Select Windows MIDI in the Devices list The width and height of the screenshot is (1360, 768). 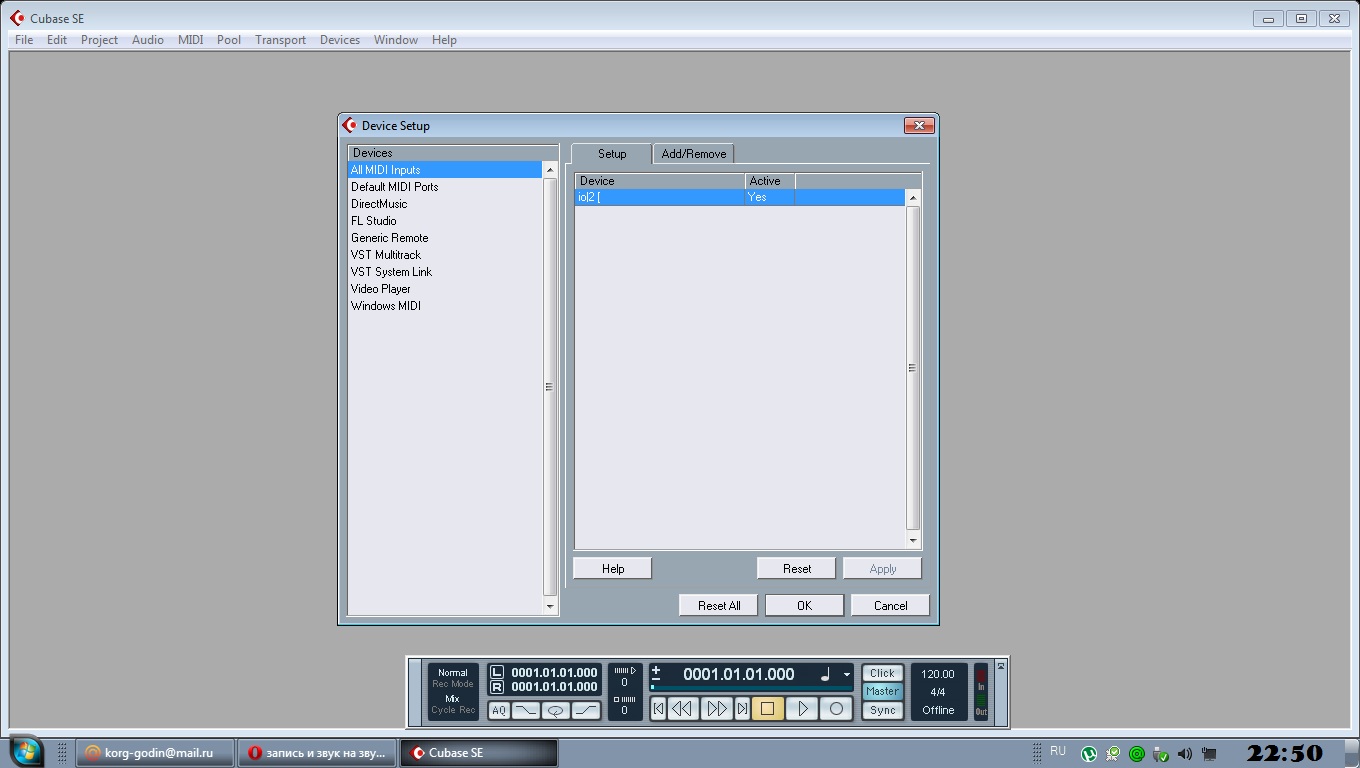(445, 306)
